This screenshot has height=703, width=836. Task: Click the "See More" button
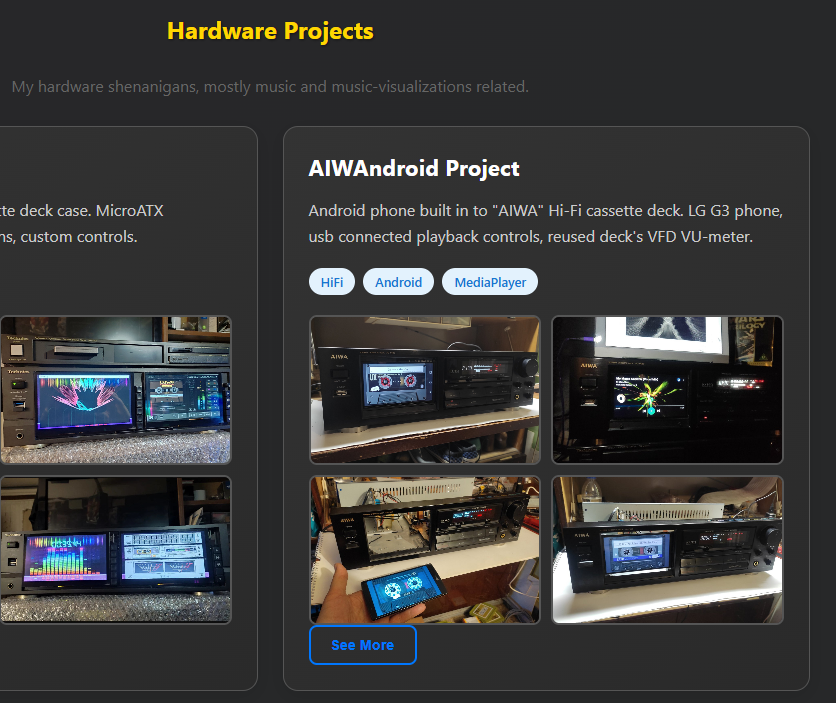click(362, 645)
